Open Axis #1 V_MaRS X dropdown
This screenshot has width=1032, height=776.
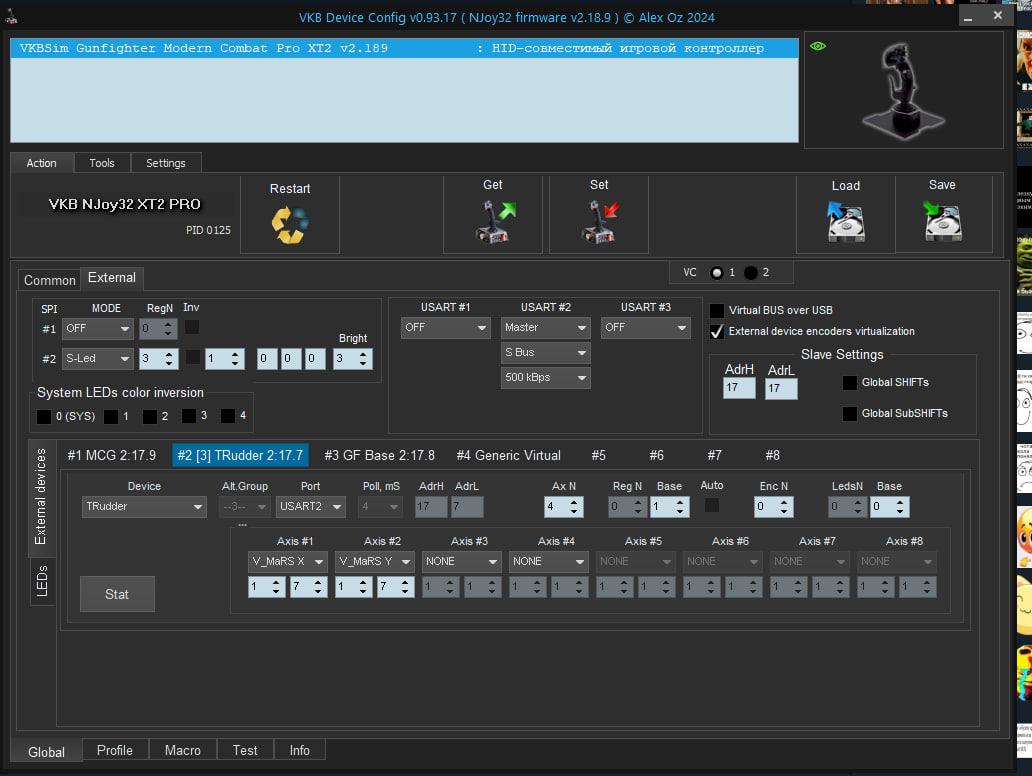pyautogui.click(x=288, y=561)
